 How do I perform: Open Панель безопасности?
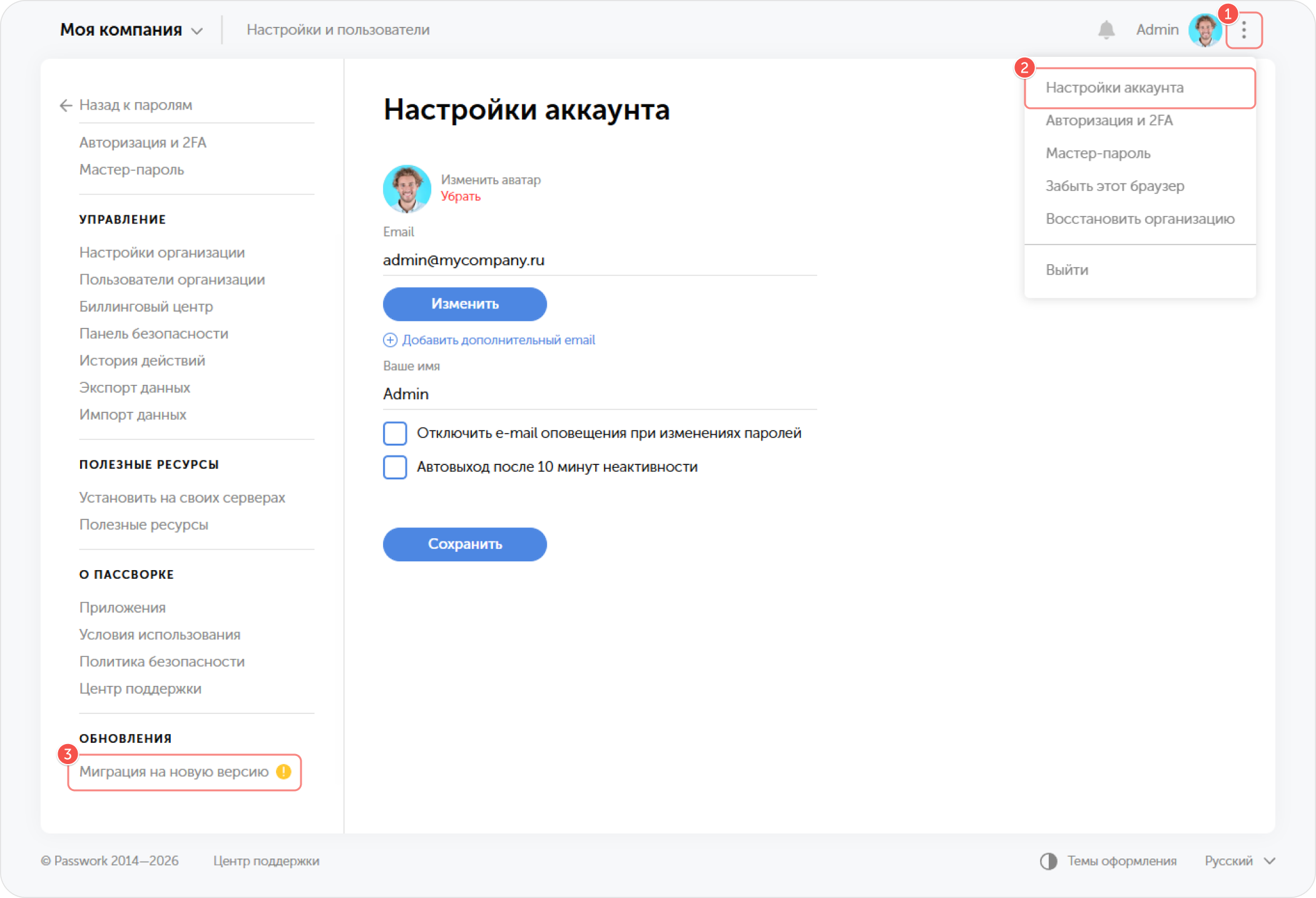pyautogui.click(x=153, y=333)
